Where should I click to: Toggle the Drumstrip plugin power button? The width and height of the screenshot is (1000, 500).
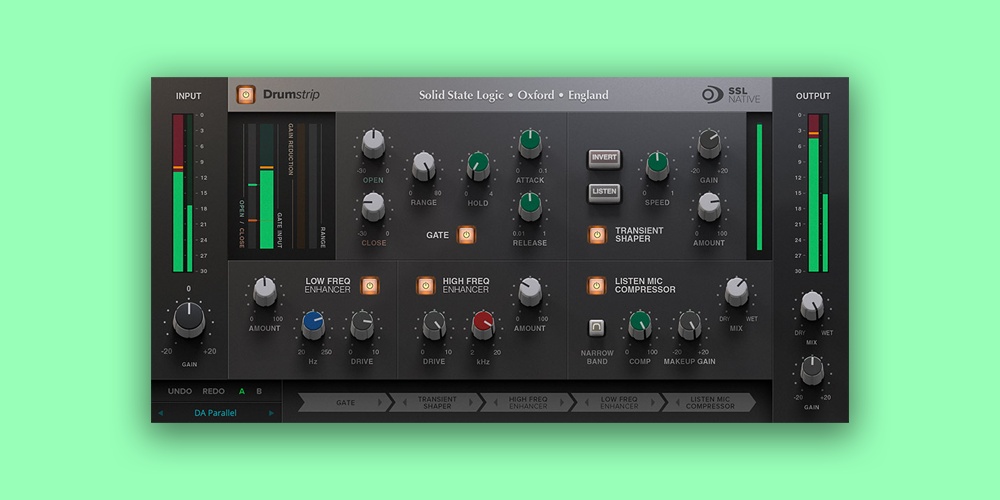[x=246, y=95]
